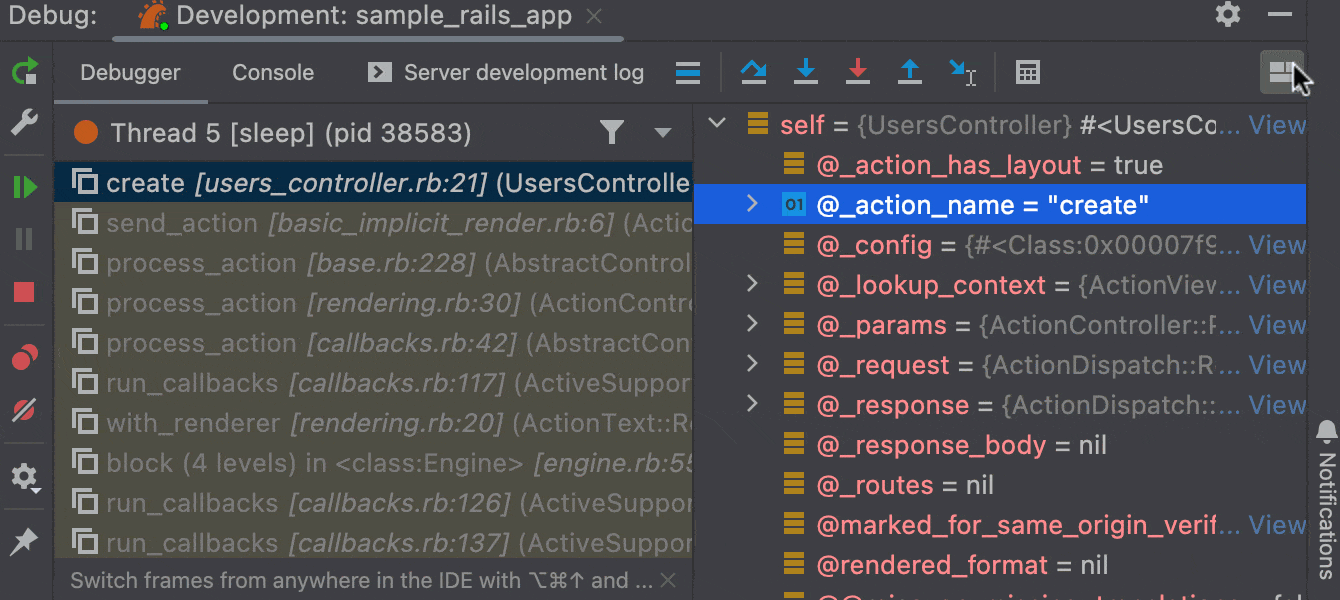Open Server development log tab
Image resolution: width=1340 pixels, height=600 pixels.
click(506, 72)
